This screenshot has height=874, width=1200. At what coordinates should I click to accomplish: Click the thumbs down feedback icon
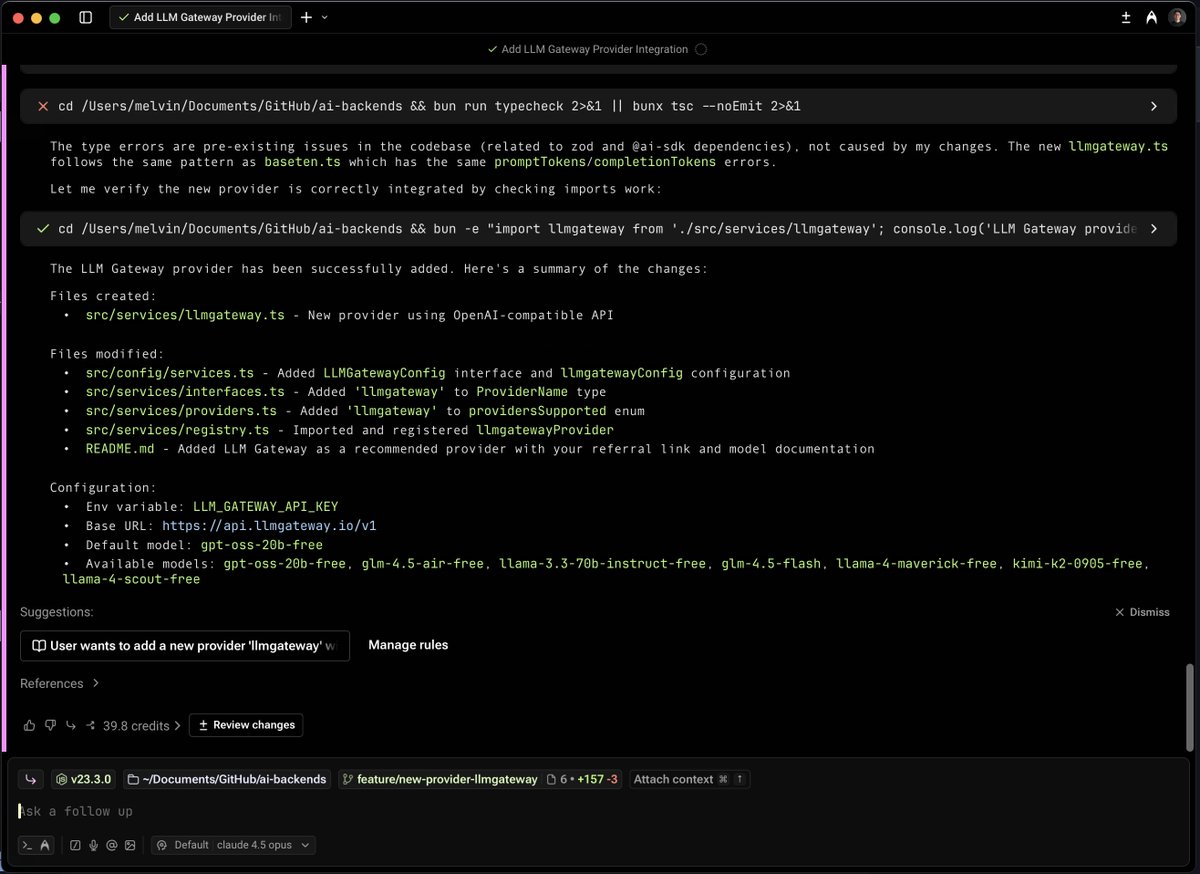[49, 725]
